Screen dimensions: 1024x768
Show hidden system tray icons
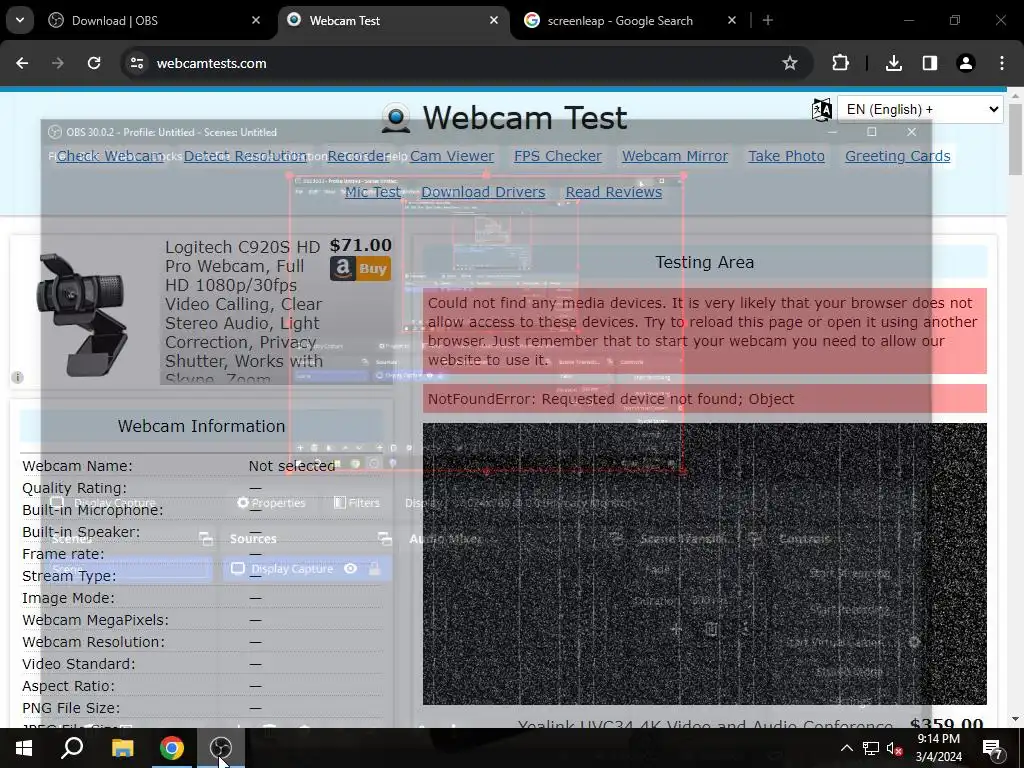pyautogui.click(x=846, y=748)
